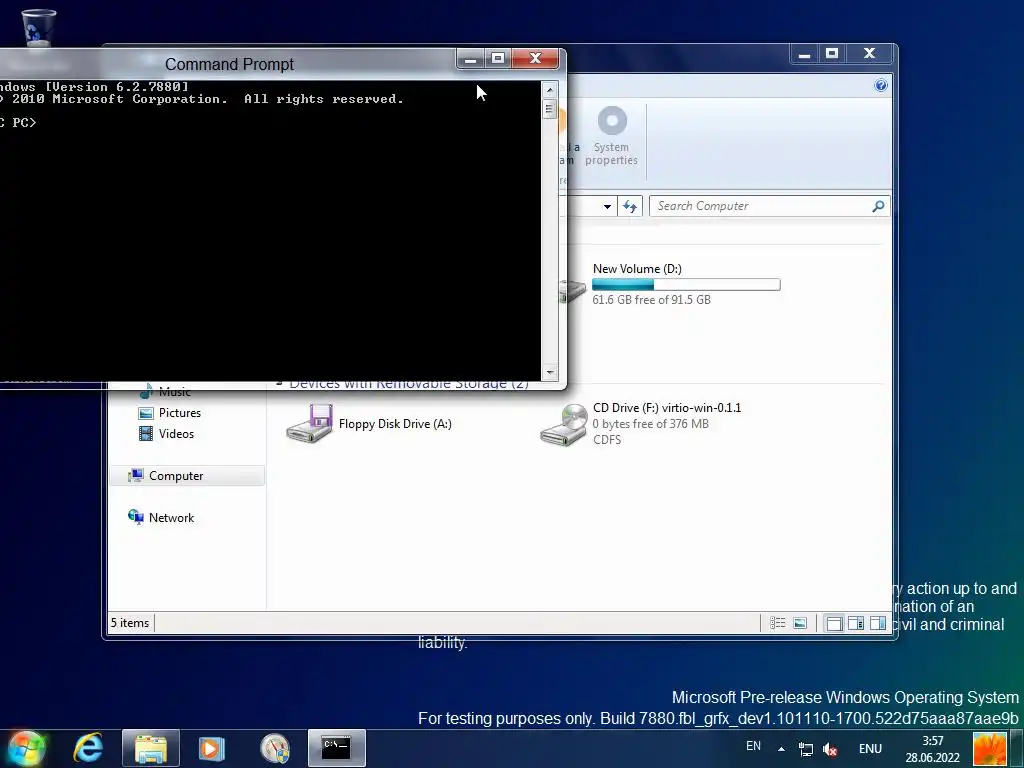This screenshot has height=768, width=1024.
Task: Click the New Volume (D:) capacity bar
Action: [x=686, y=285]
